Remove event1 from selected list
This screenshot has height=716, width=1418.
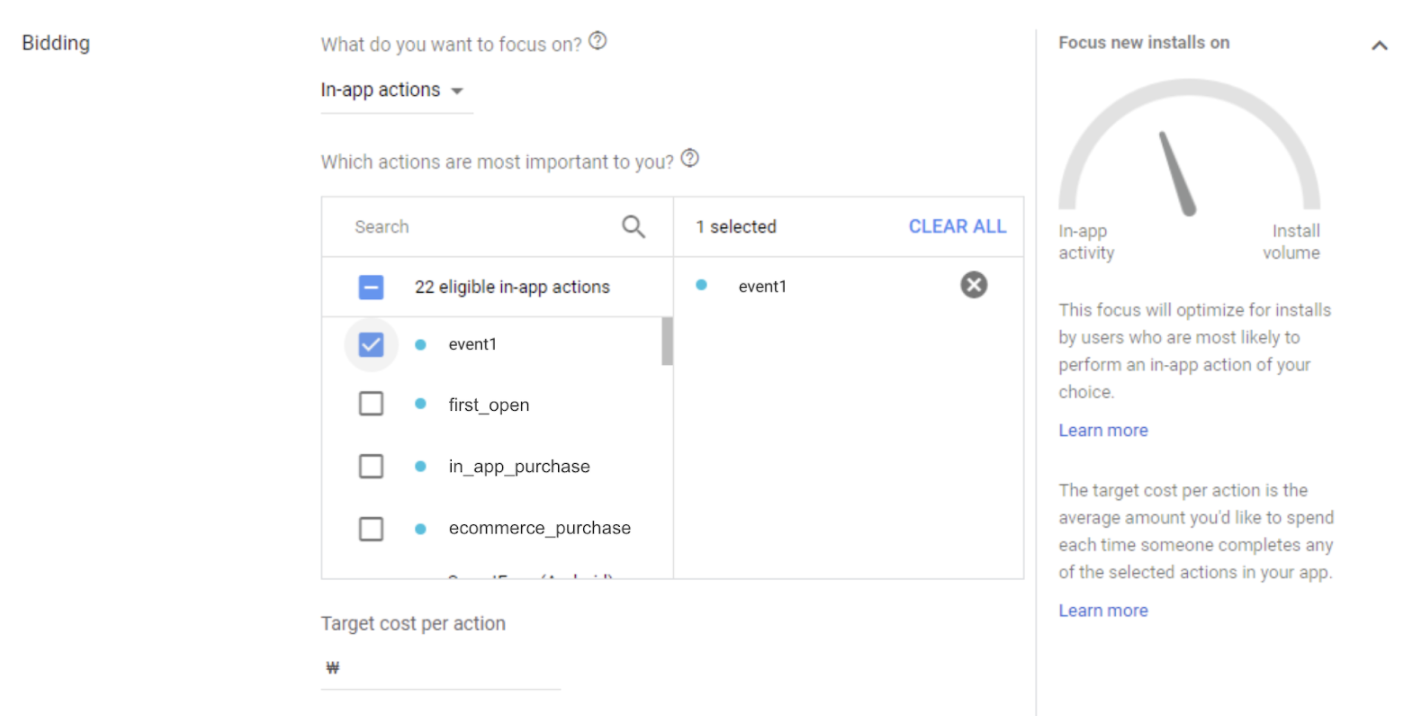coord(973,285)
